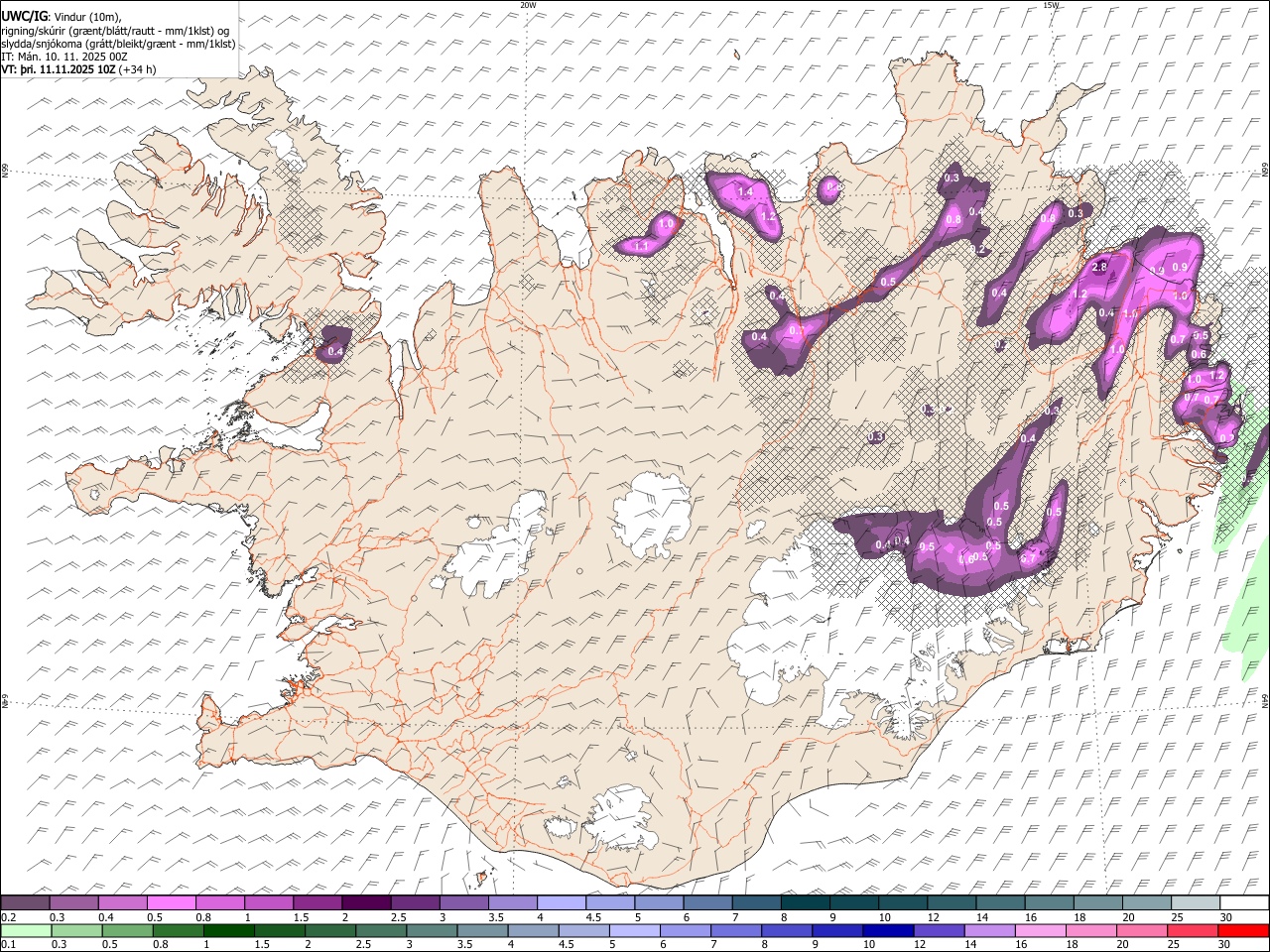The image size is (1270, 952).
Task: Select the bright red swatch above 30
Action: (x=1243, y=930)
